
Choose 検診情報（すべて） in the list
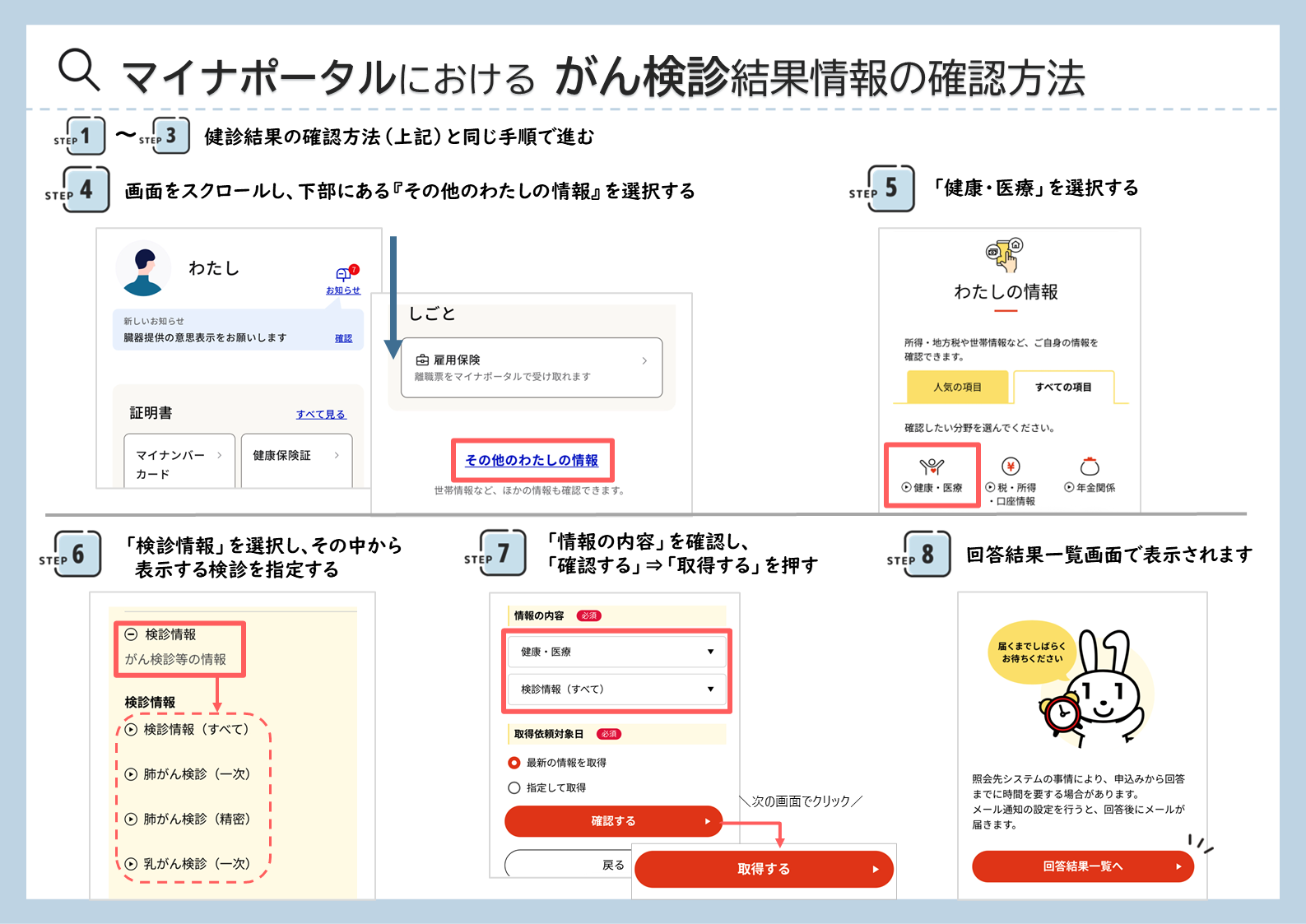click(x=187, y=730)
